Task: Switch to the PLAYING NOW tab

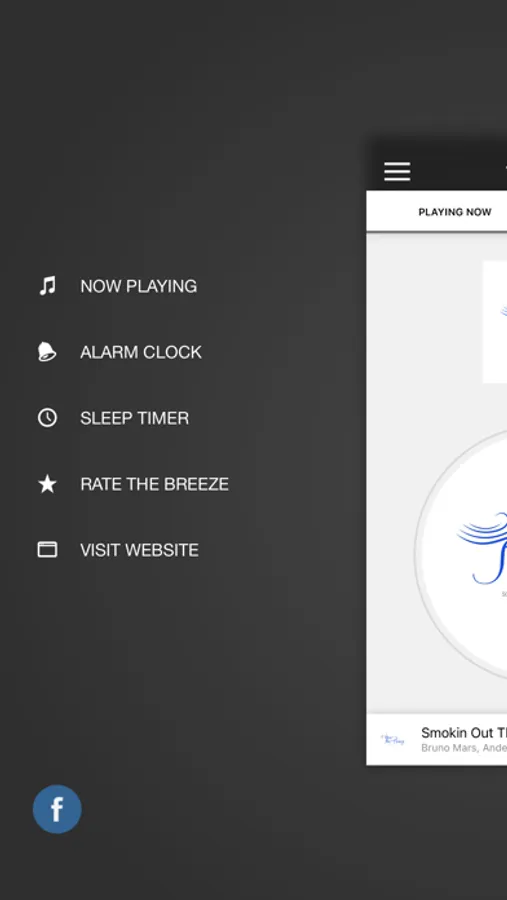Action: coord(455,212)
